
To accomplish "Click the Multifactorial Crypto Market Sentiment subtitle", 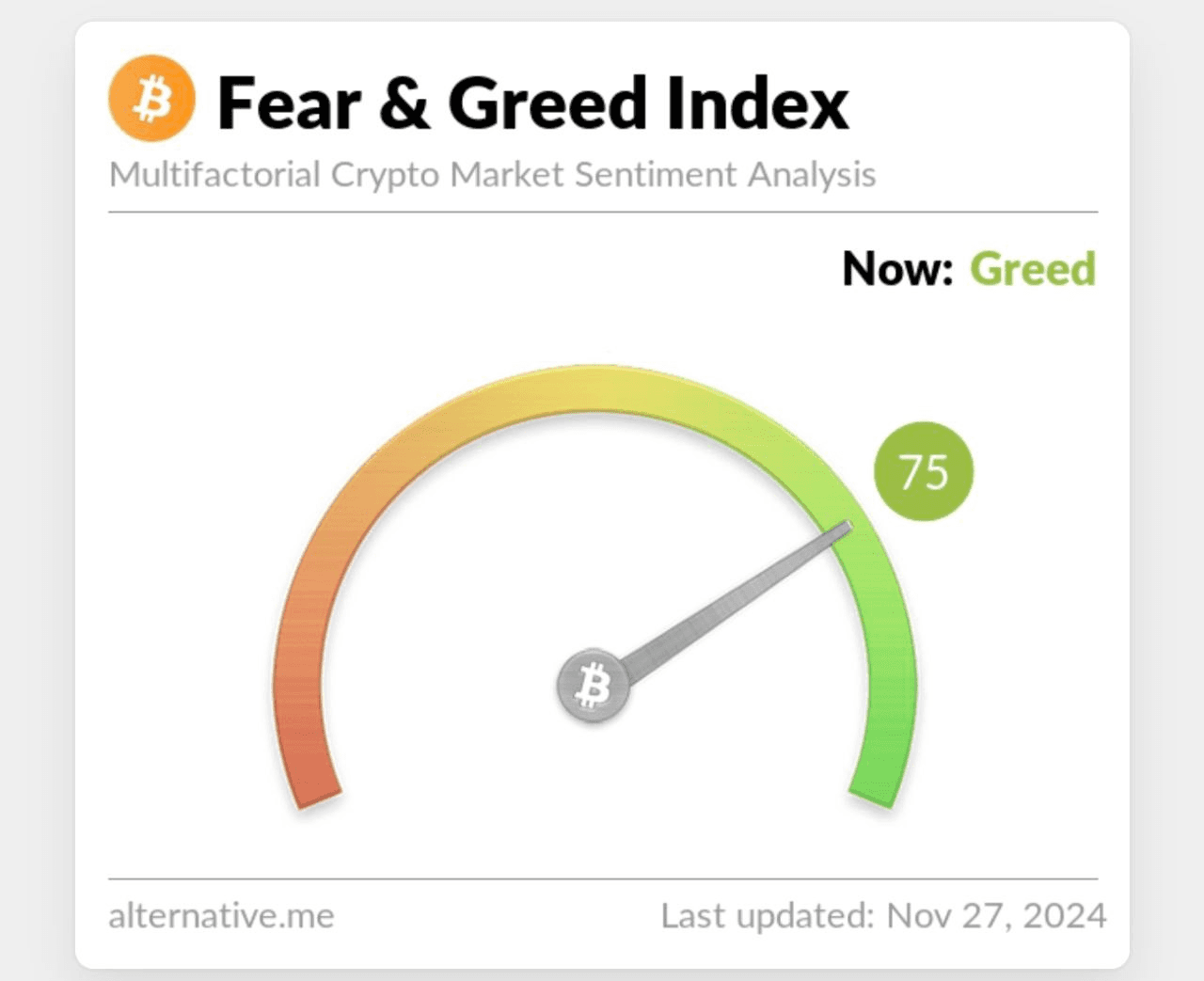I will tap(492, 175).
